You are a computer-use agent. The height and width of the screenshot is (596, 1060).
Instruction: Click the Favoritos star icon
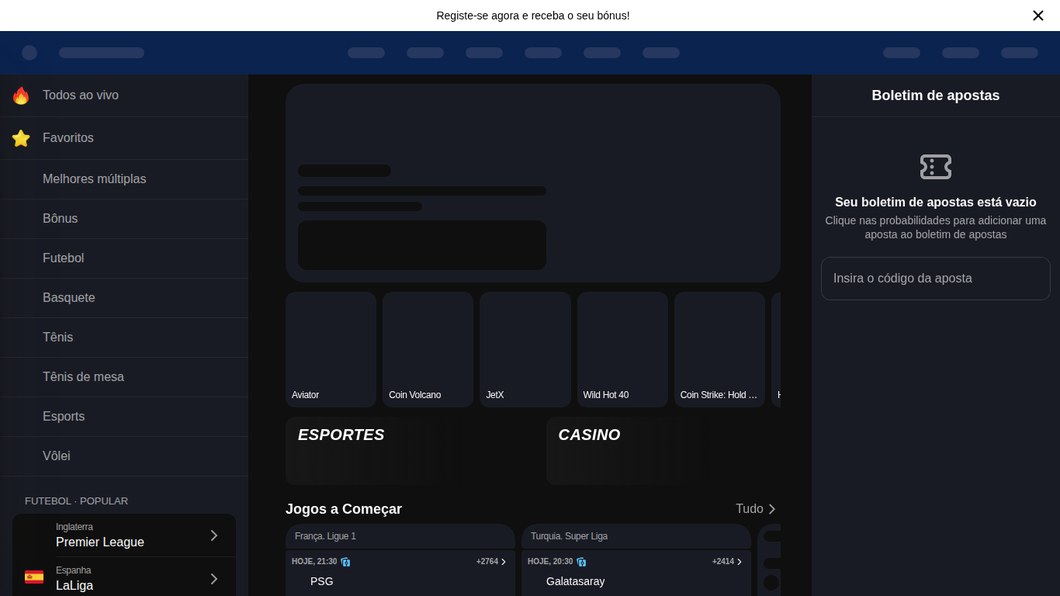click(x=21, y=138)
